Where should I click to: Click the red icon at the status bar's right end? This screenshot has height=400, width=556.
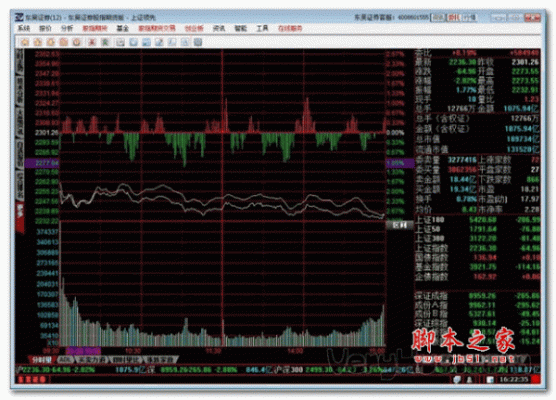536,380
